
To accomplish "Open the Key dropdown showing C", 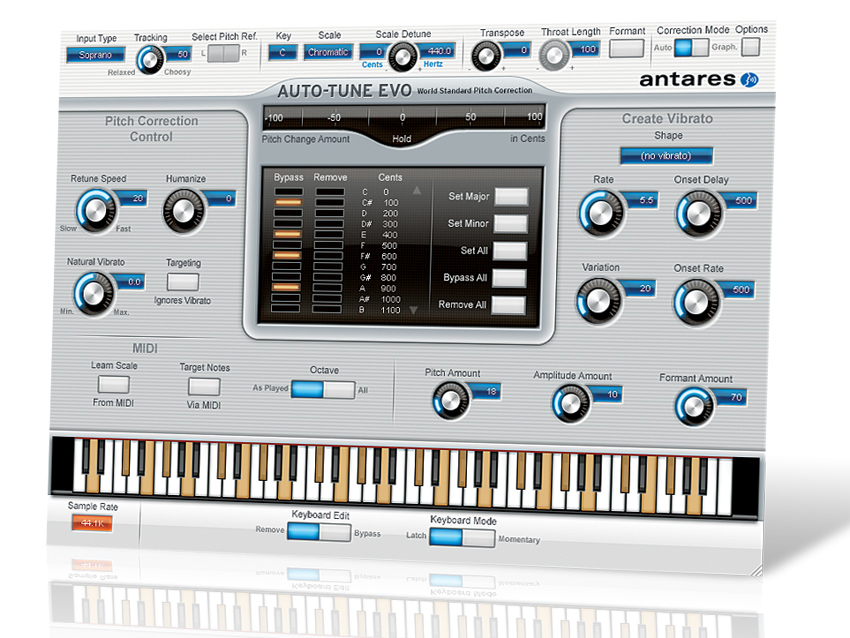I will [x=282, y=53].
